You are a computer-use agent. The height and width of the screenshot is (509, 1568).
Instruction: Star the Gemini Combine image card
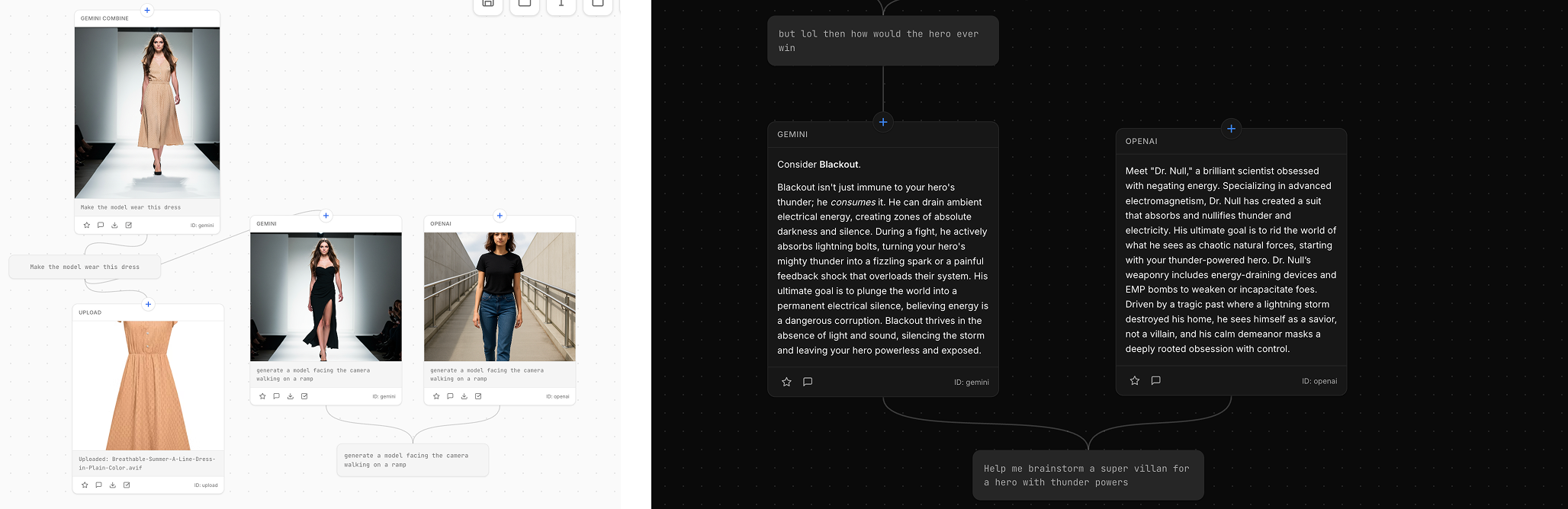[87, 226]
